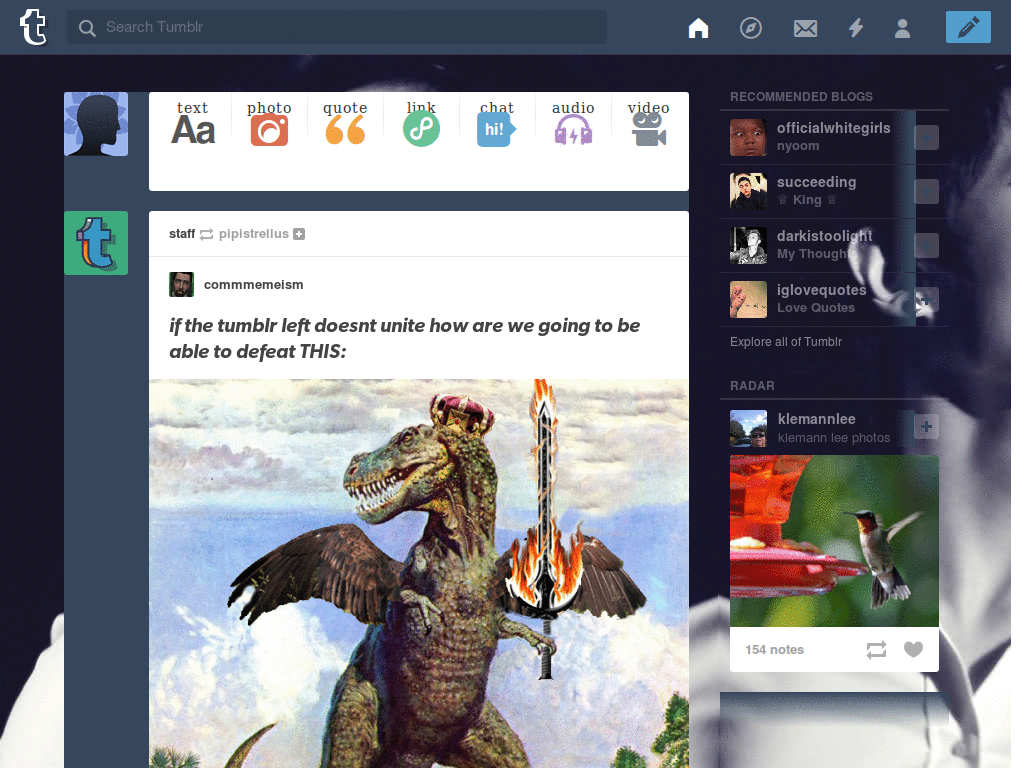1024x768 pixels.
Task: Go to the Home dashboard icon
Action: coord(698,28)
